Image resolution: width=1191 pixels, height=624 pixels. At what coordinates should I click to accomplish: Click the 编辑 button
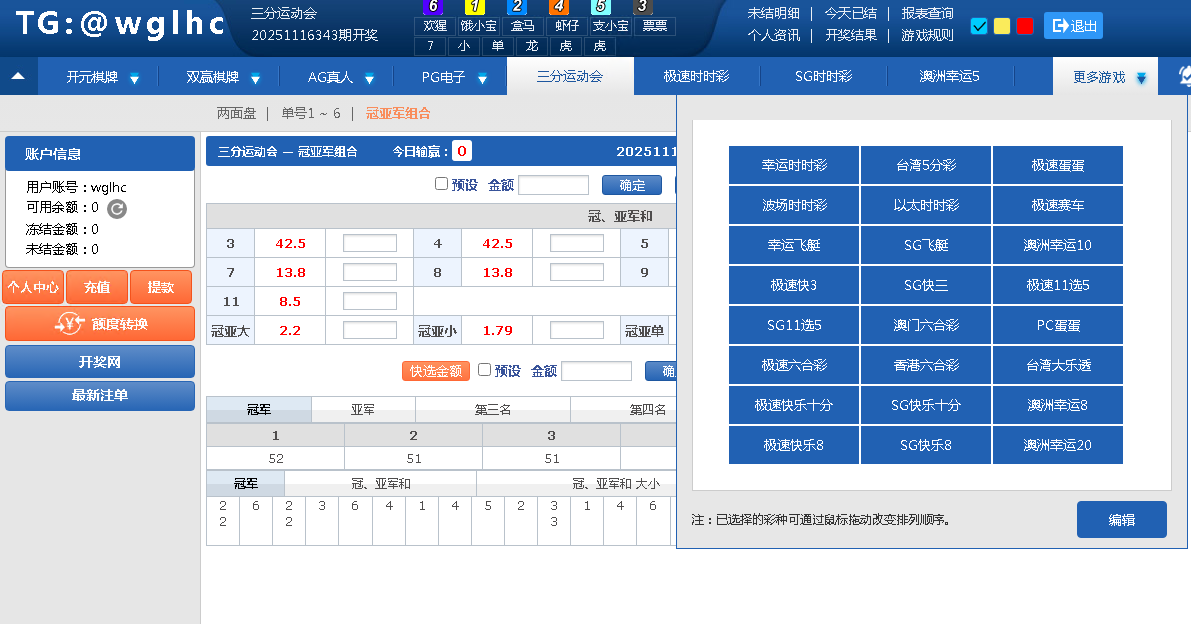point(1121,520)
